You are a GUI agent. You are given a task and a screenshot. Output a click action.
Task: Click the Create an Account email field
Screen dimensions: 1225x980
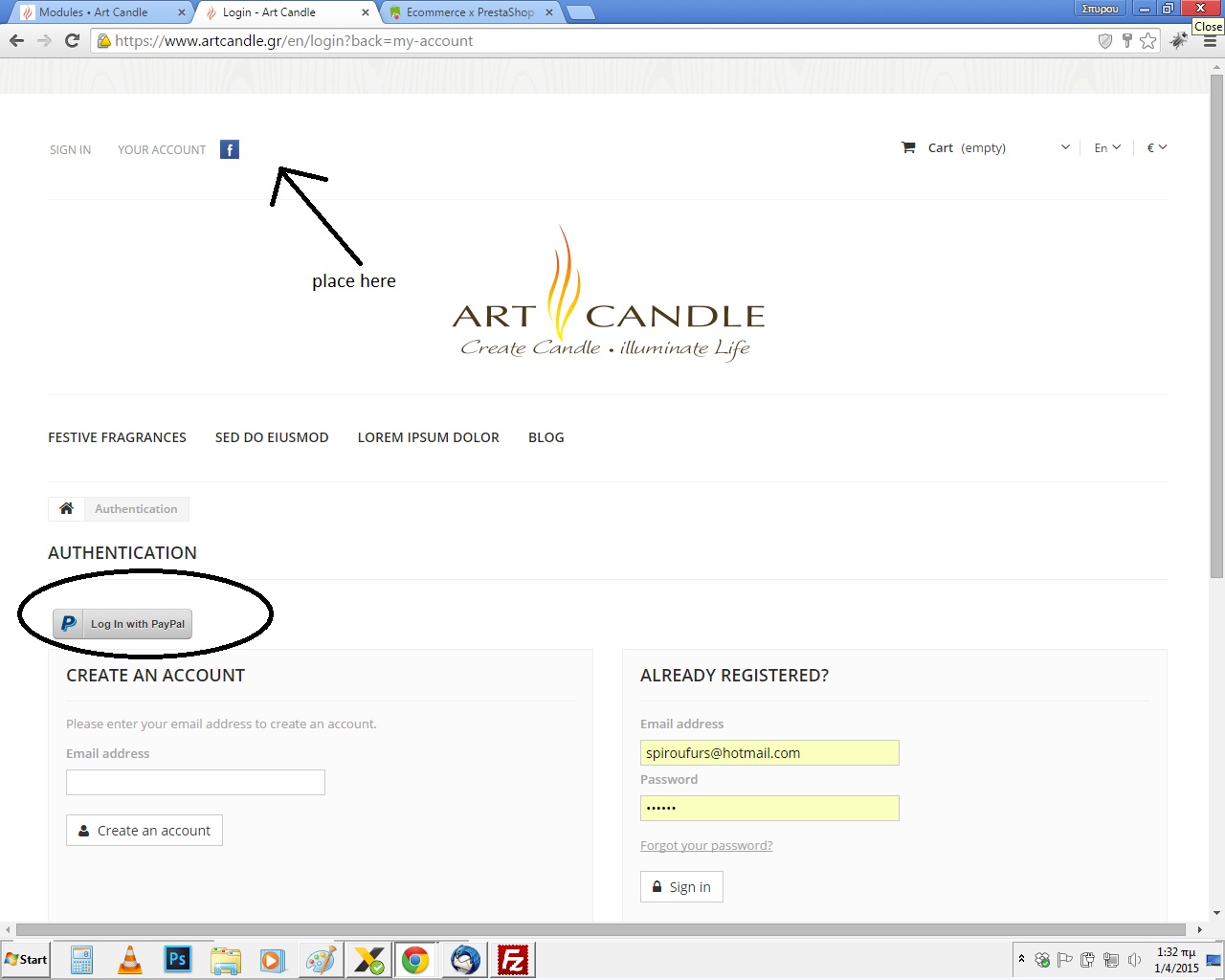point(195,782)
